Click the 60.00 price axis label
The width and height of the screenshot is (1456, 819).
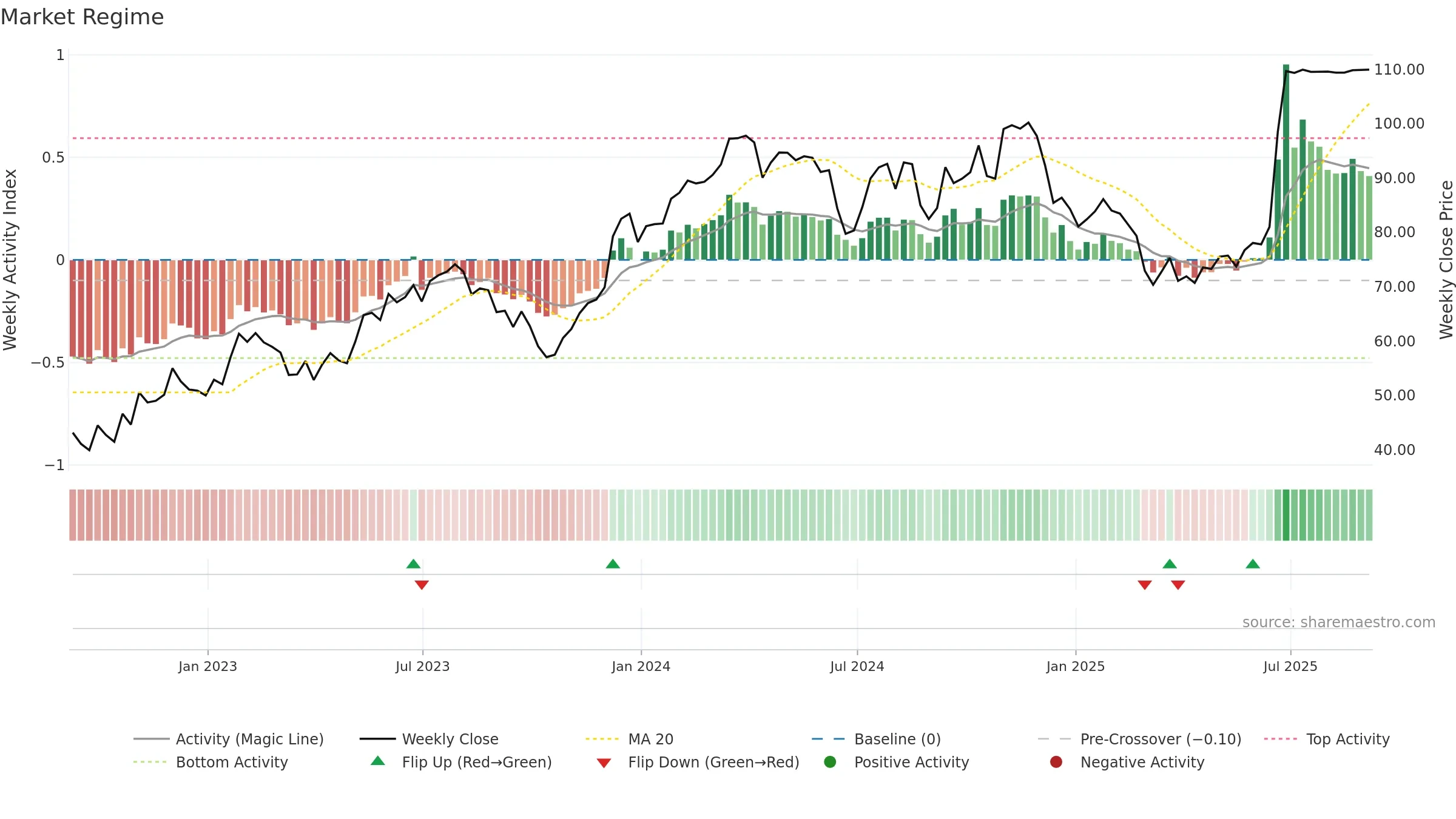tap(1395, 341)
